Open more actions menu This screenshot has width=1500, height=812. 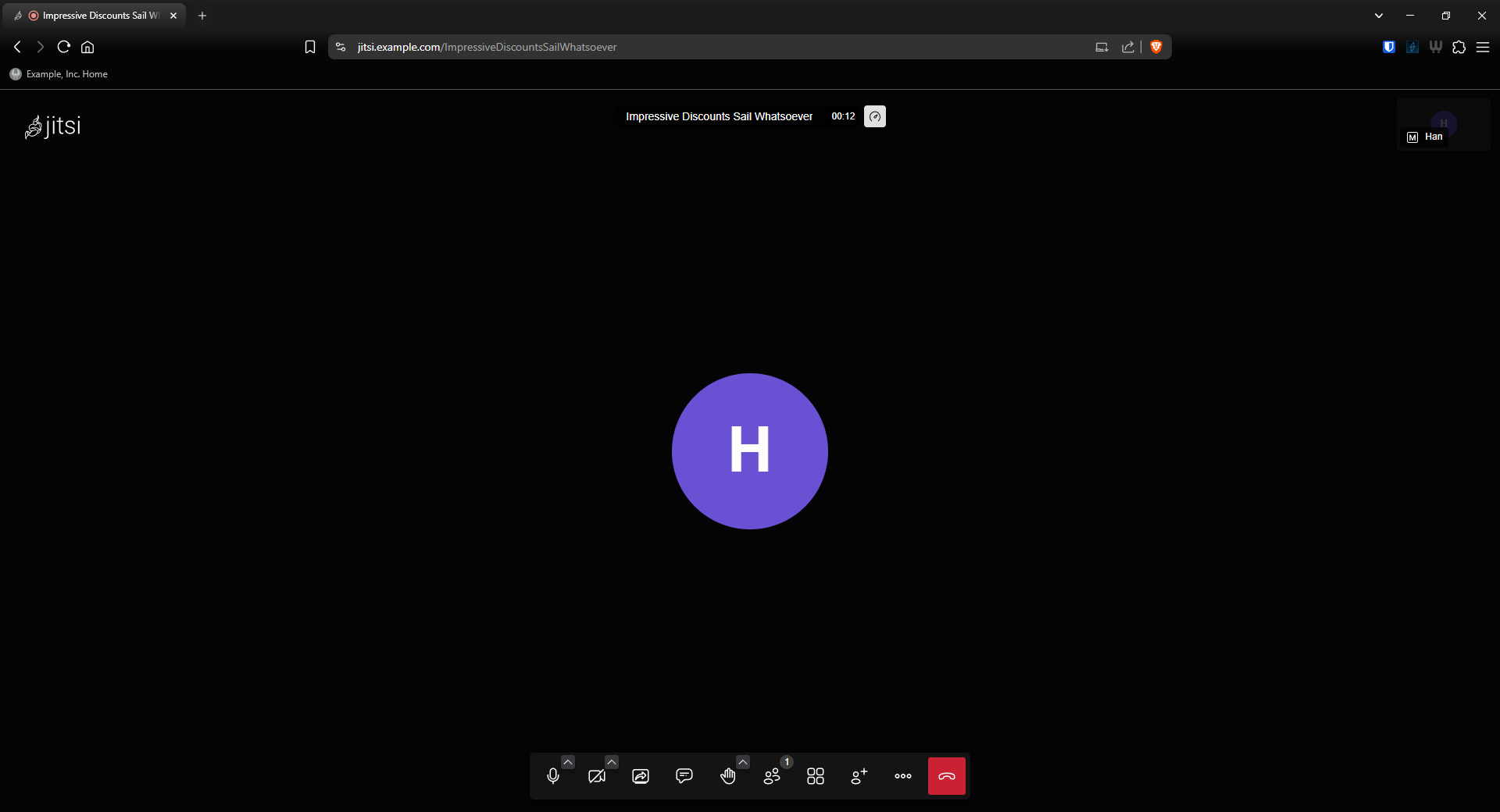pos(903,776)
